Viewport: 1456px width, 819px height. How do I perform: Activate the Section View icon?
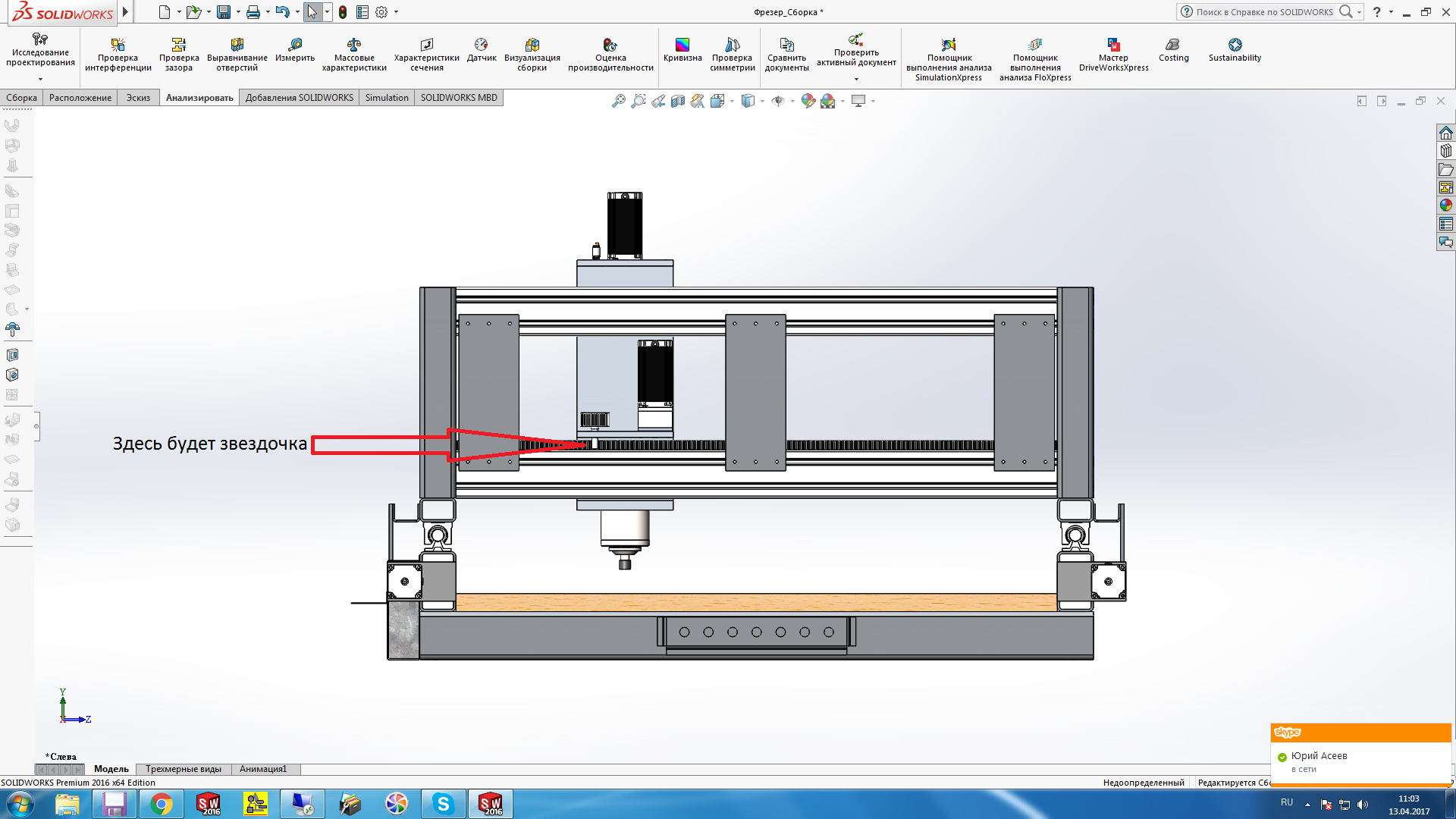(x=678, y=101)
